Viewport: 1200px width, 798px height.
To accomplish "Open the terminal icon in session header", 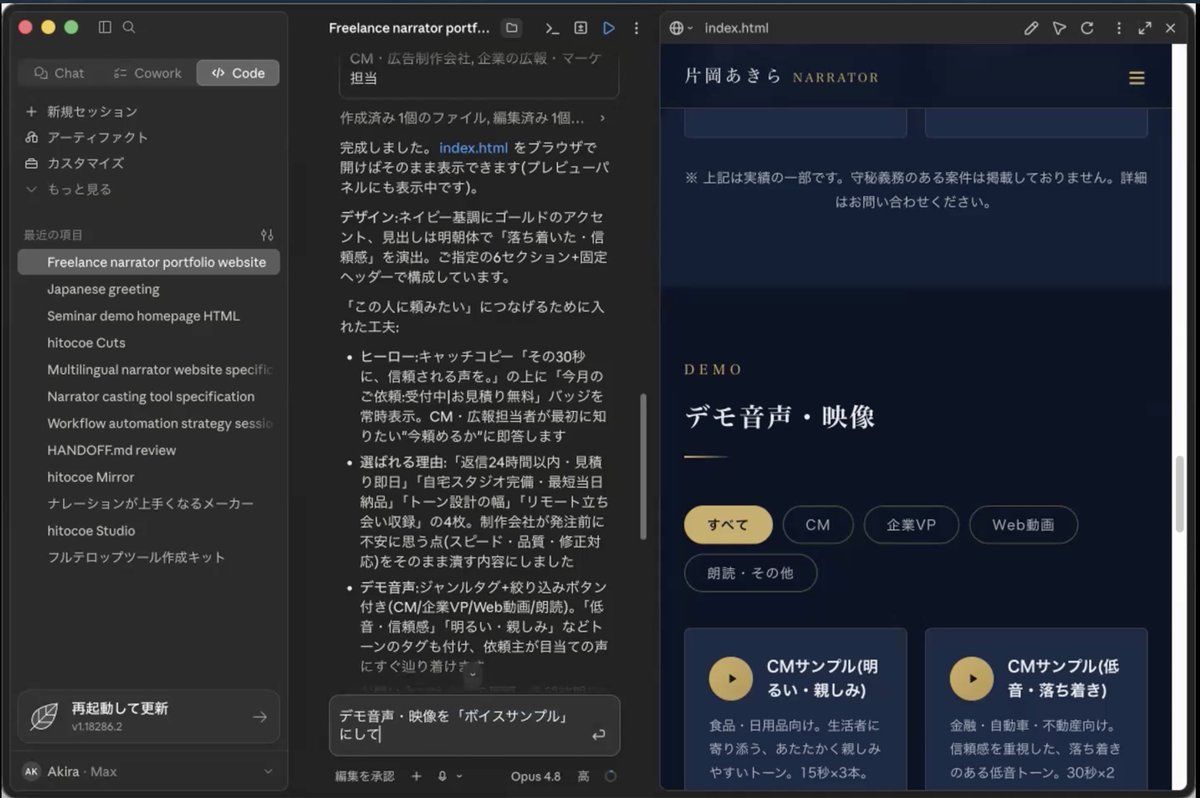I will 552,28.
